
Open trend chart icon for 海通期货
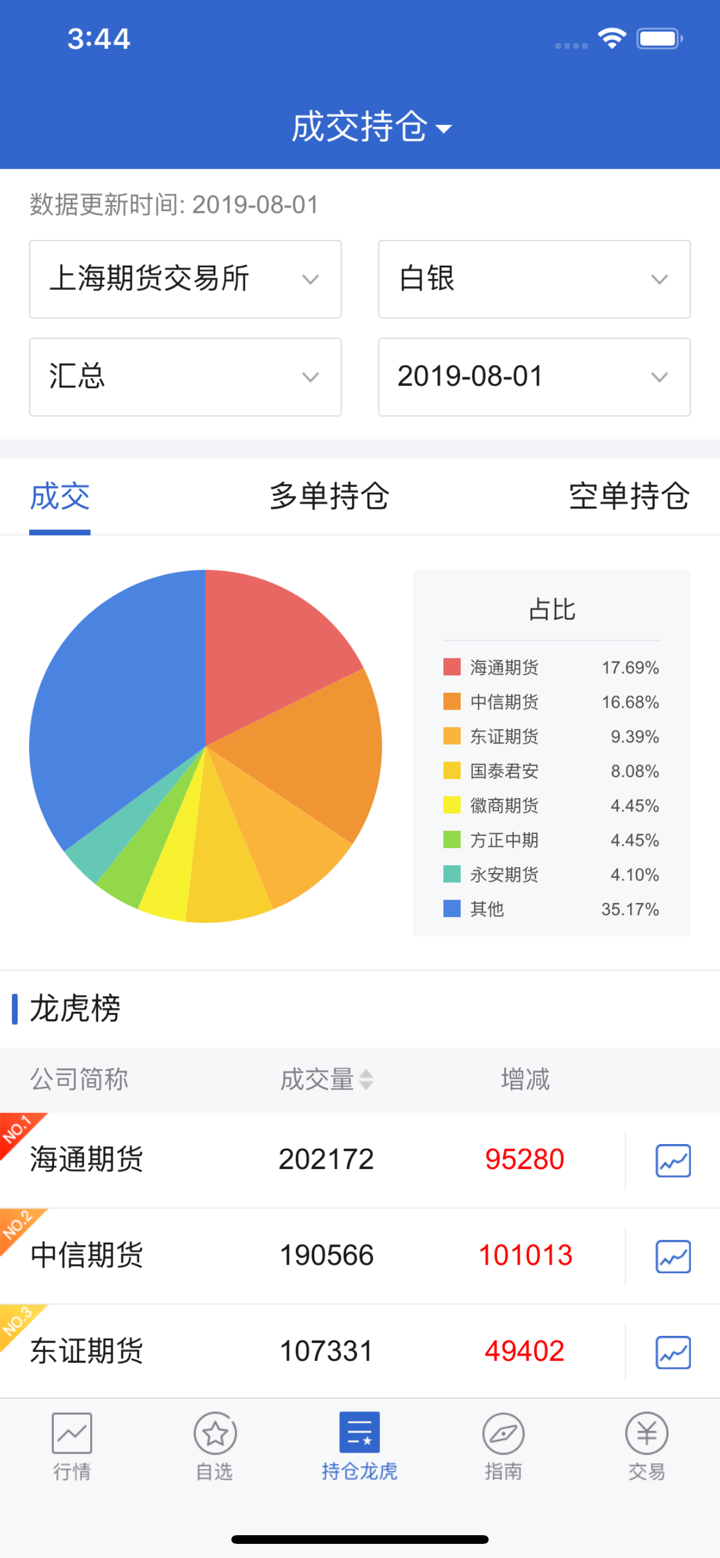[673, 1160]
